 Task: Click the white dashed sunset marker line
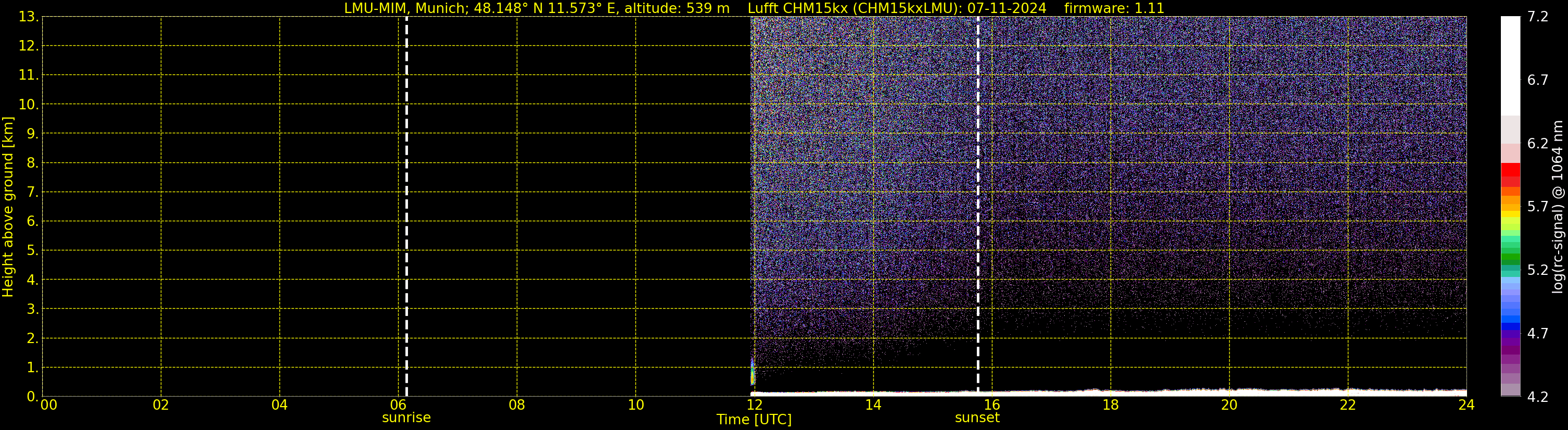[x=977, y=207]
